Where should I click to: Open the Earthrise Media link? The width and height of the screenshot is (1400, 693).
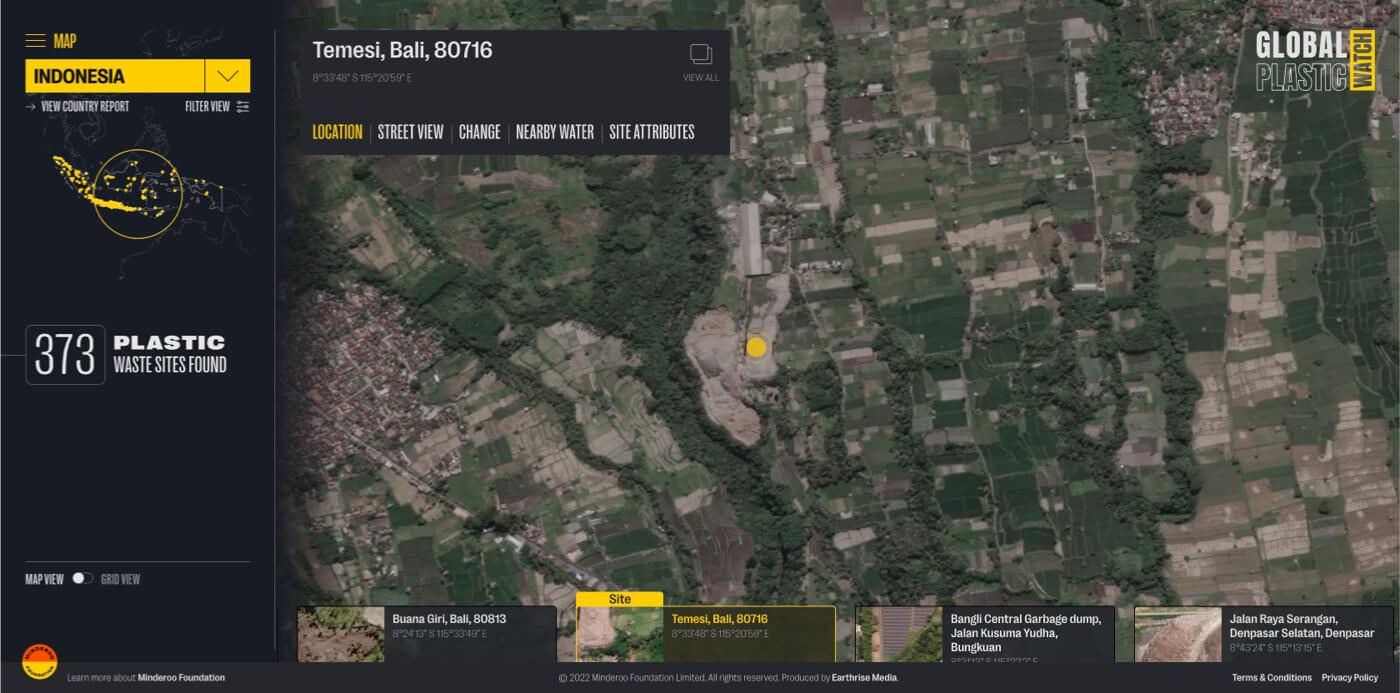tap(864, 678)
